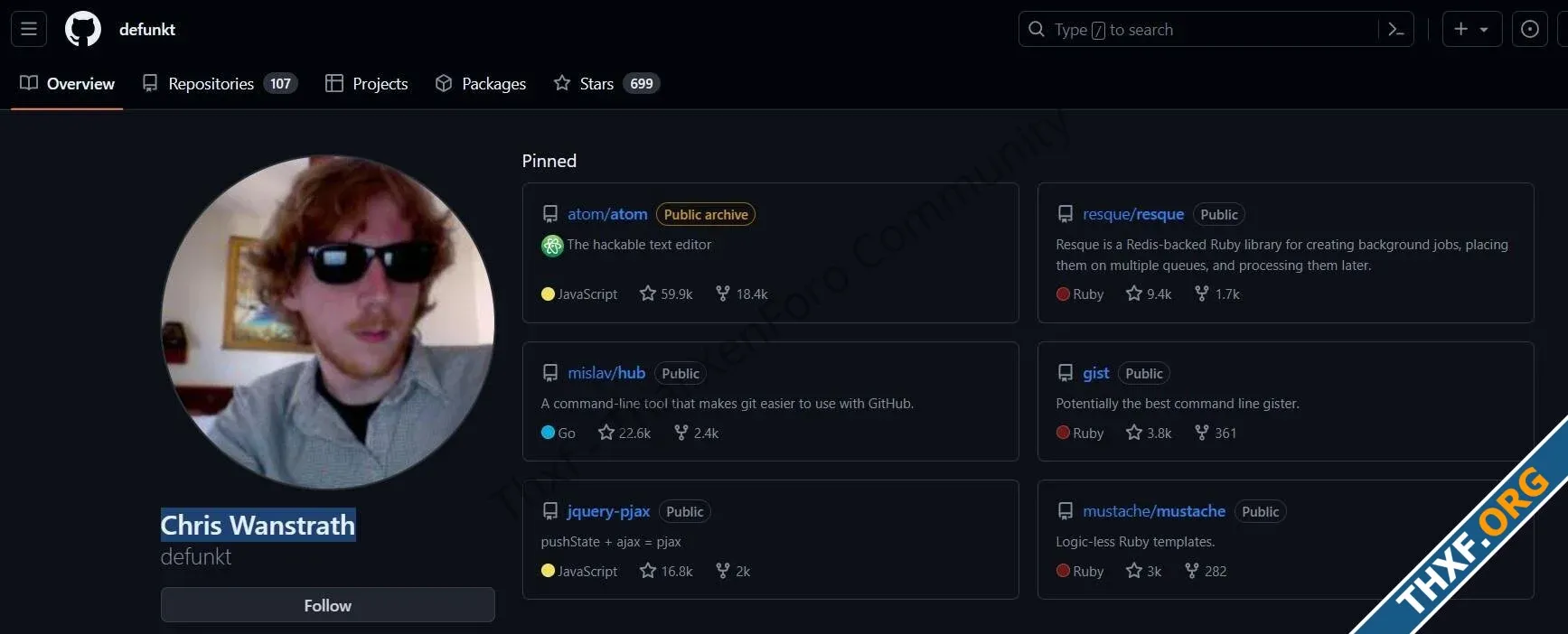Viewport: 1568px width, 634px height.
Task: Open the jquery-pjax repository link
Action: coord(608,511)
